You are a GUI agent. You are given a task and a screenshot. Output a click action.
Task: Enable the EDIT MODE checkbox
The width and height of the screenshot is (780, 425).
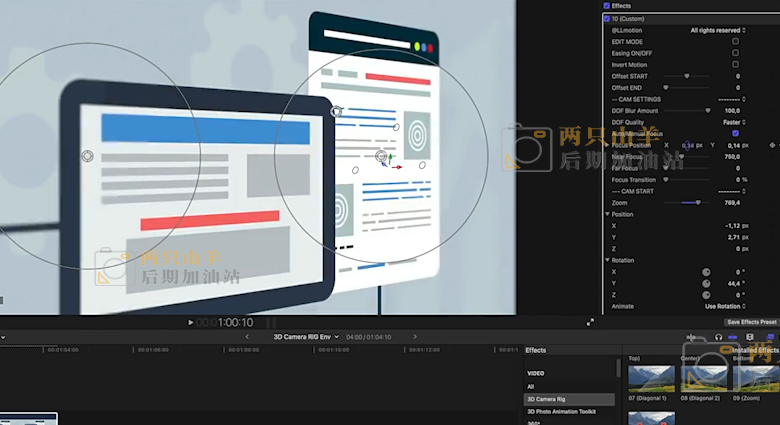pos(736,42)
